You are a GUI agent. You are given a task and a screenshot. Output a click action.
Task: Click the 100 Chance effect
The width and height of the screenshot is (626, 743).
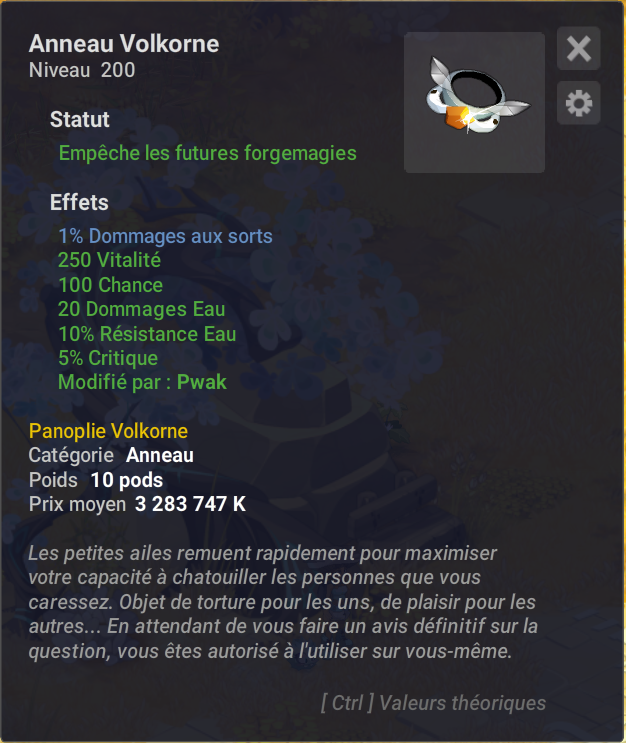tap(110, 285)
